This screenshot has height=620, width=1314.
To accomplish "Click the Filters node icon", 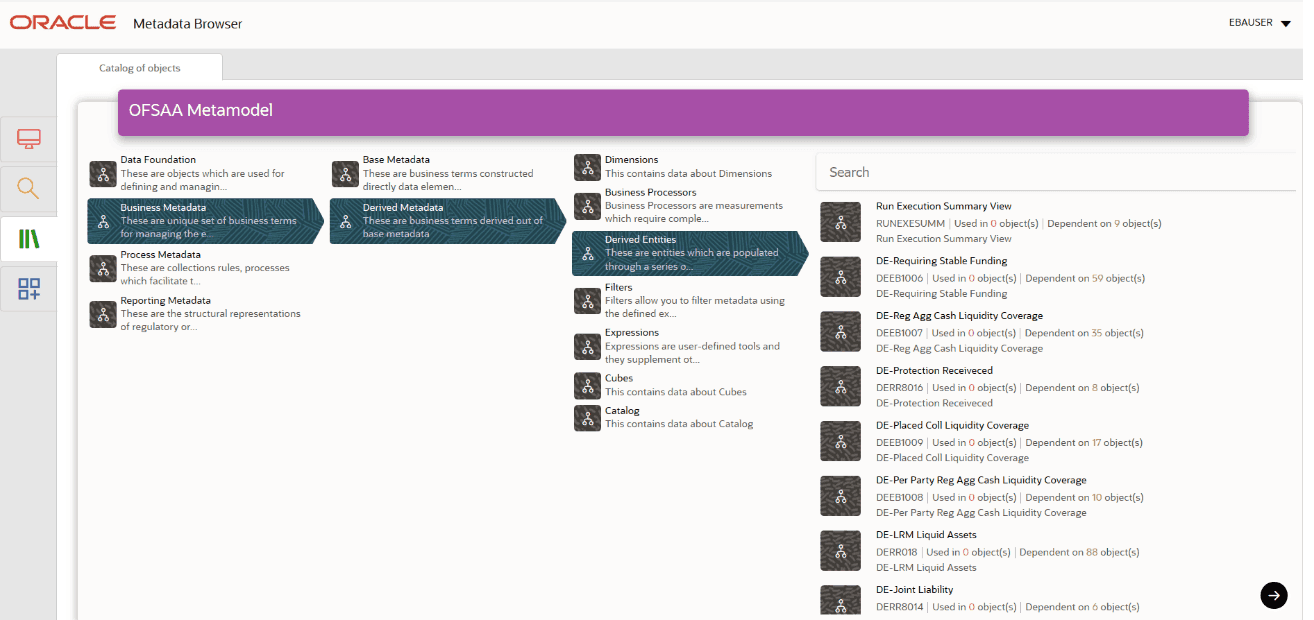I will tap(588, 301).
